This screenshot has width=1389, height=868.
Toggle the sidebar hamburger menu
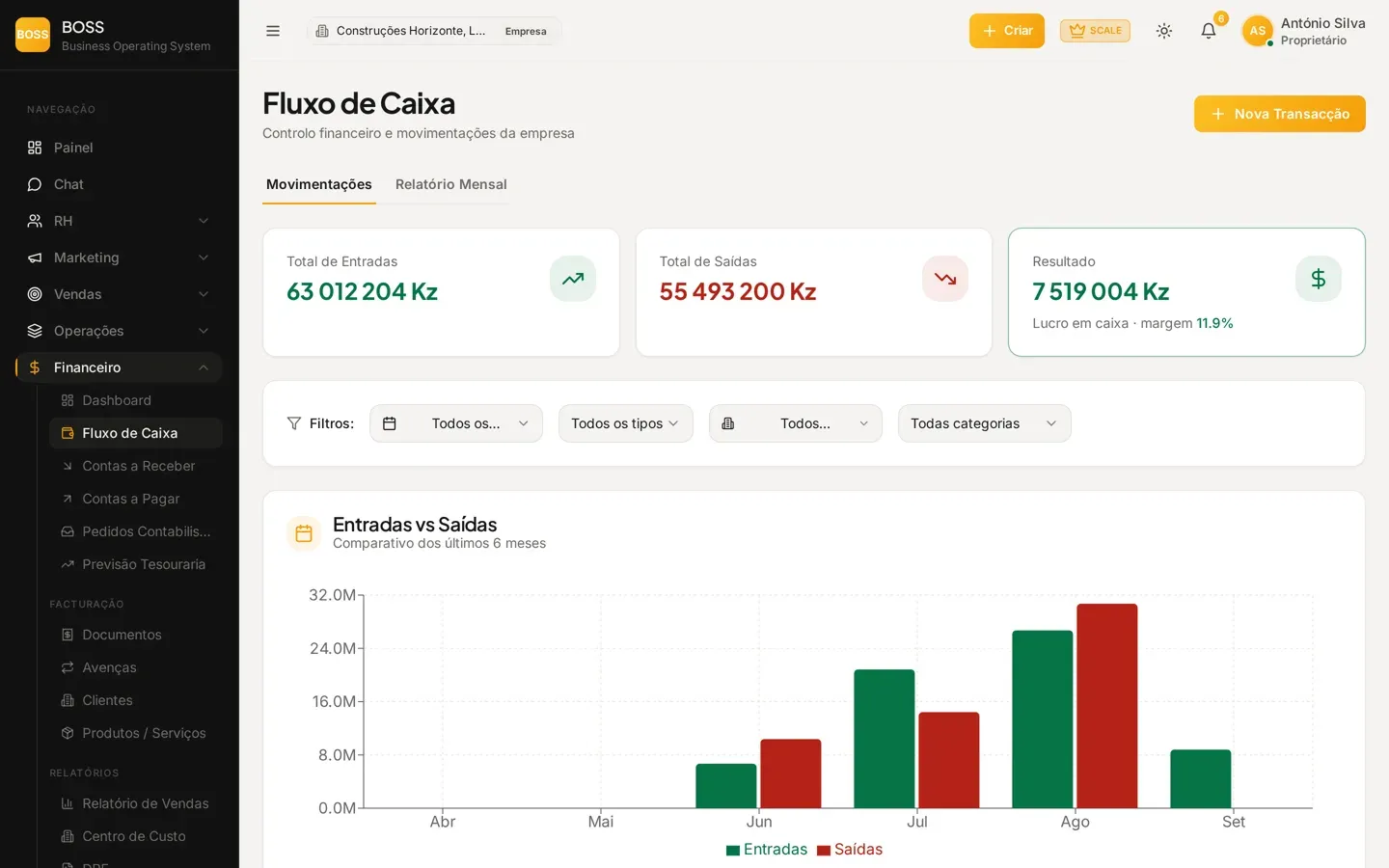(273, 31)
